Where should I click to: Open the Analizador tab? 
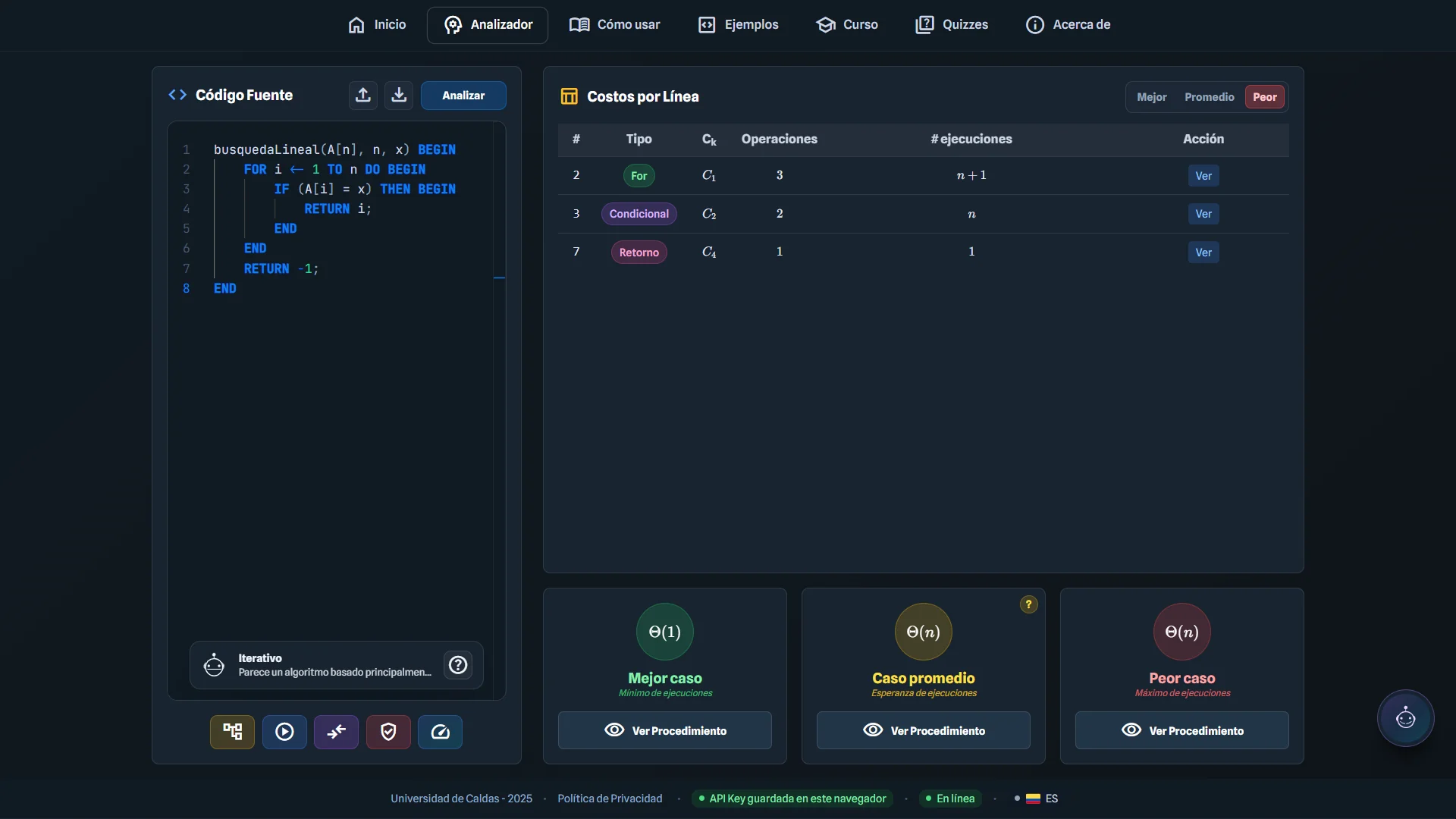pyautogui.click(x=488, y=25)
